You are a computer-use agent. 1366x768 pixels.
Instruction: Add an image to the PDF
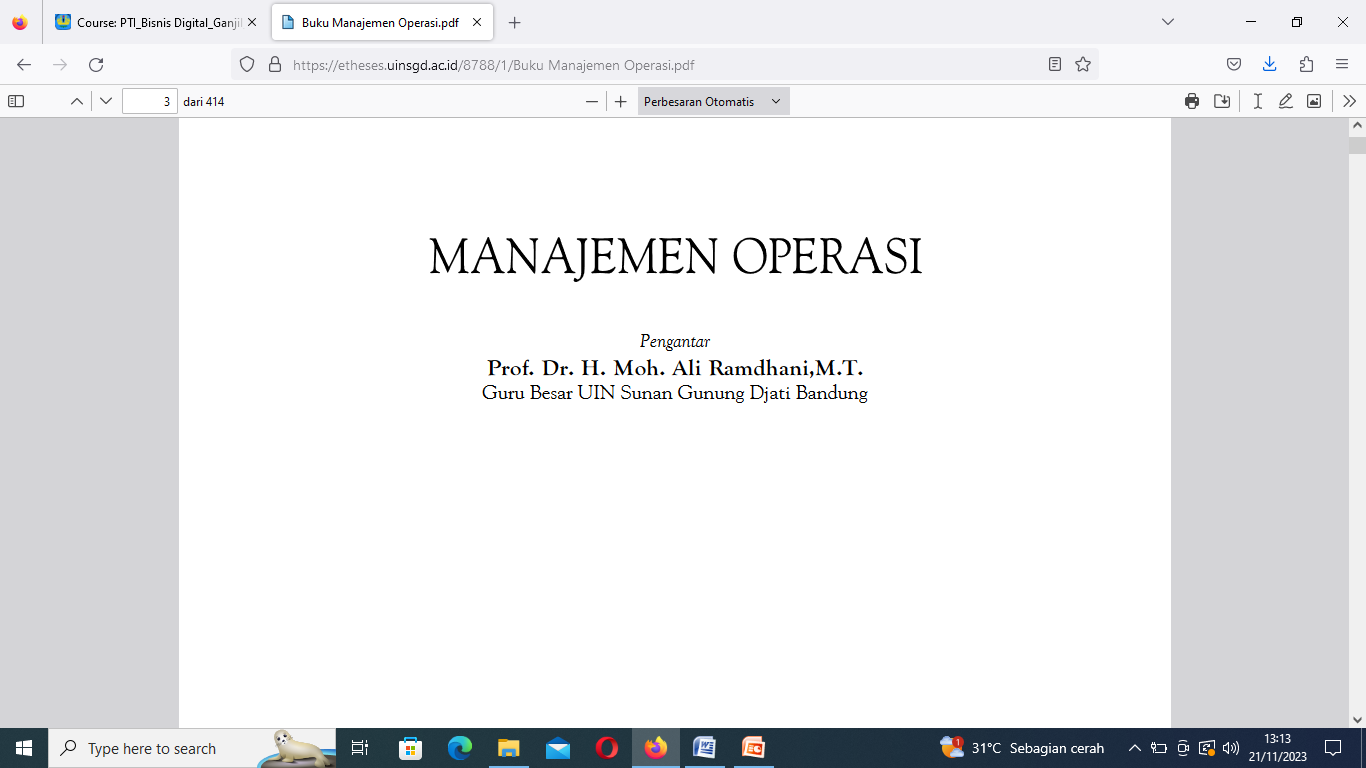pos(1314,101)
